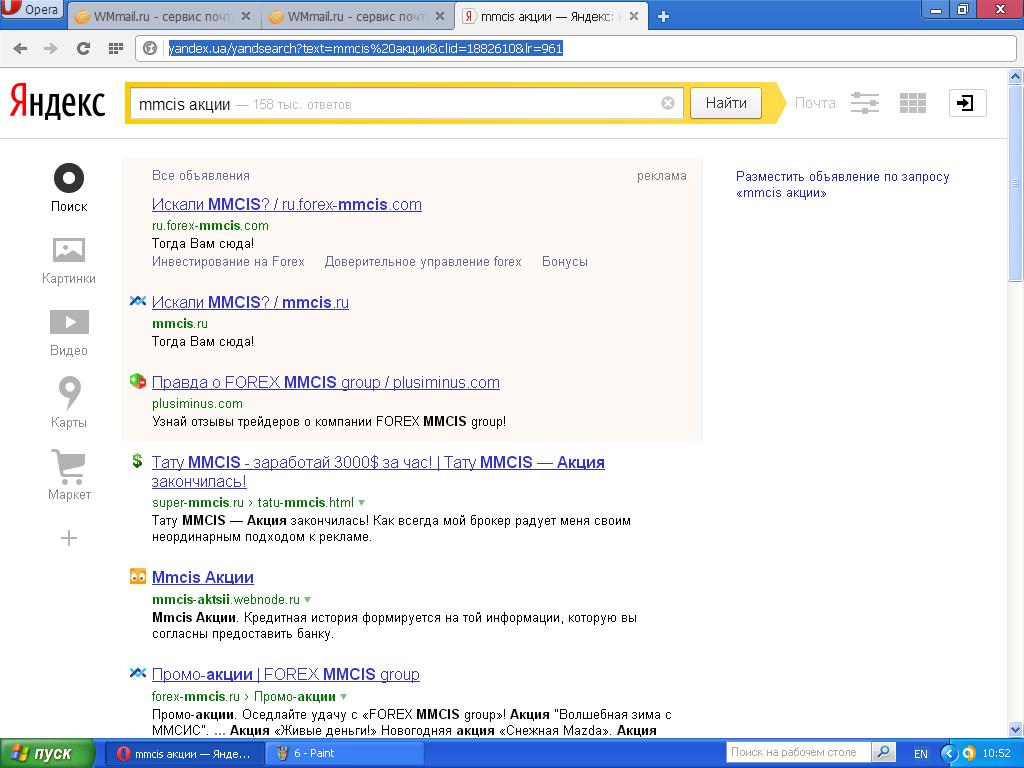
Task: Open Промо-акции | FOREX MMCIS group result
Action: pos(285,674)
